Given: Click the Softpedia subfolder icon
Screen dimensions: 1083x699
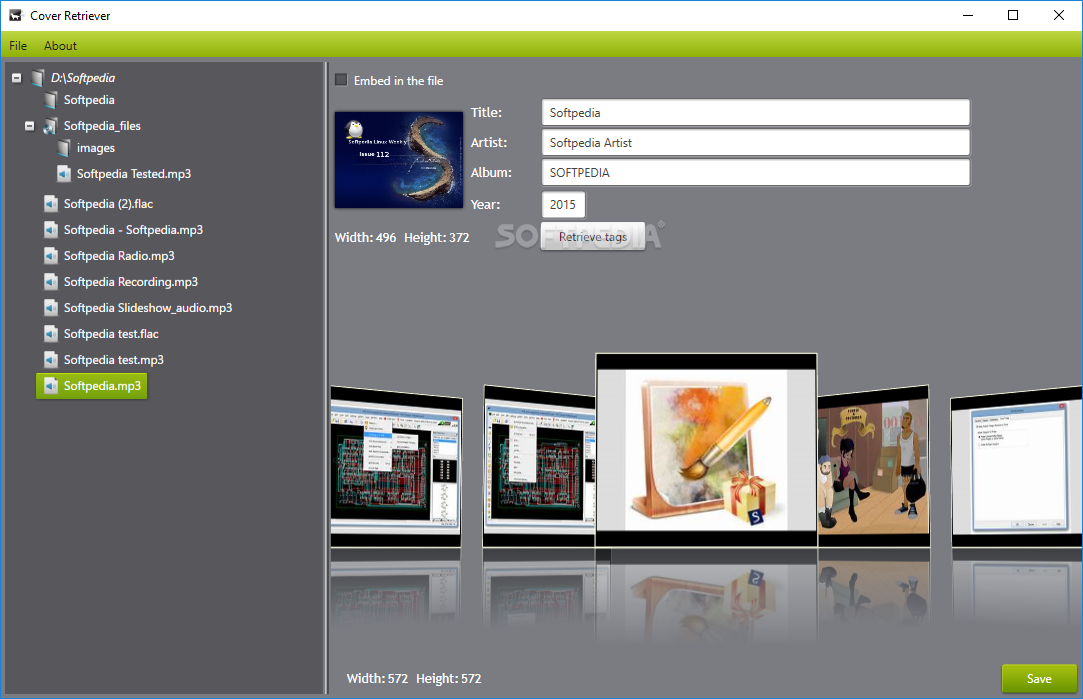Looking at the screenshot, I should click(x=50, y=100).
